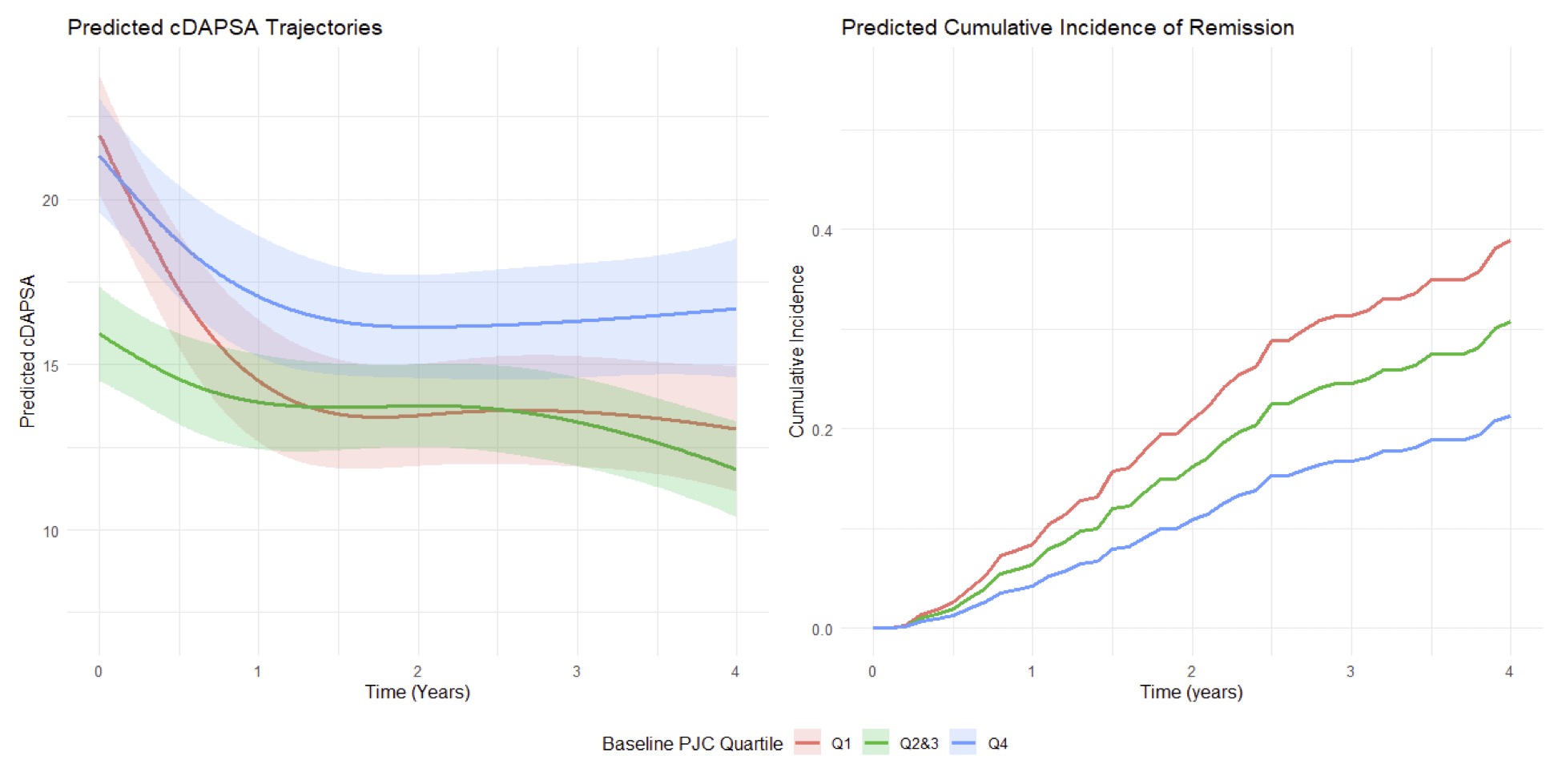
Task: Click the 15 tick on the cDAPSA axis
Action: tap(50, 366)
